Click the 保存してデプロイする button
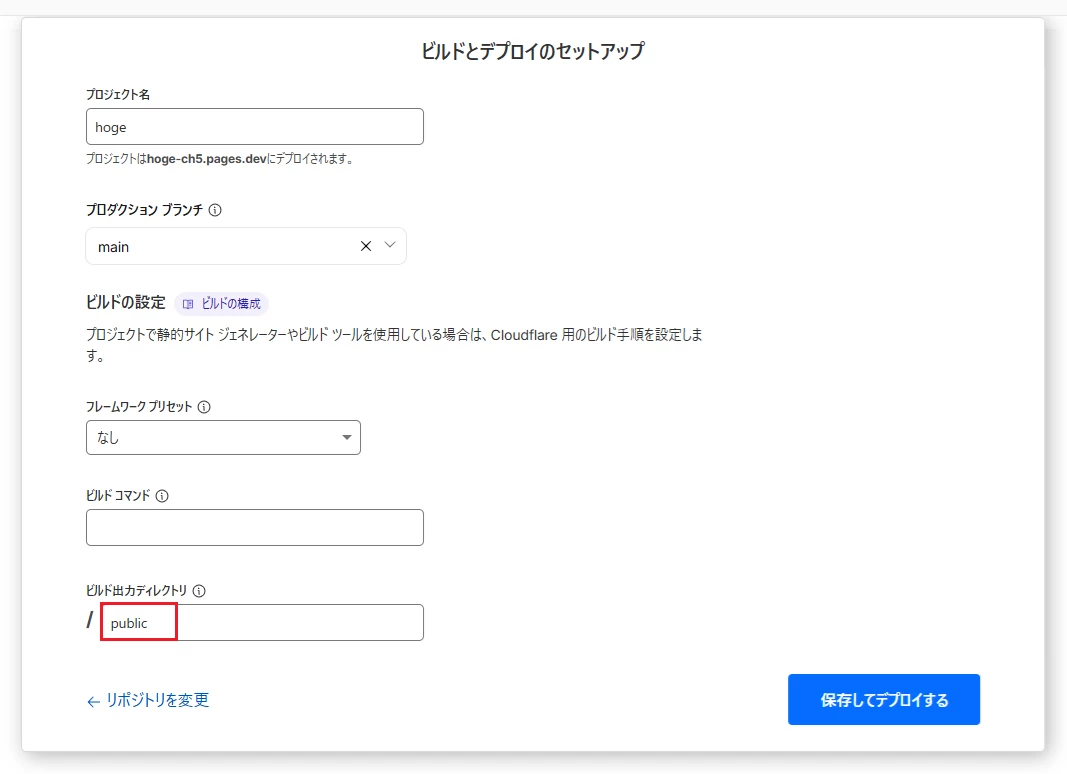The image size is (1067, 774). [883, 700]
